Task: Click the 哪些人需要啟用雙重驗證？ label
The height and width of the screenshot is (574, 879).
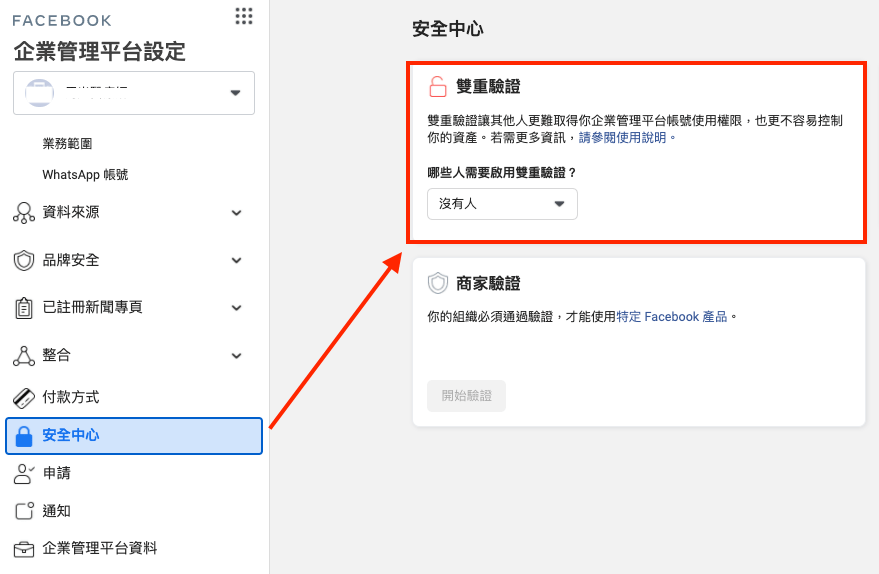Action: pyautogui.click(x=502, y=173)
